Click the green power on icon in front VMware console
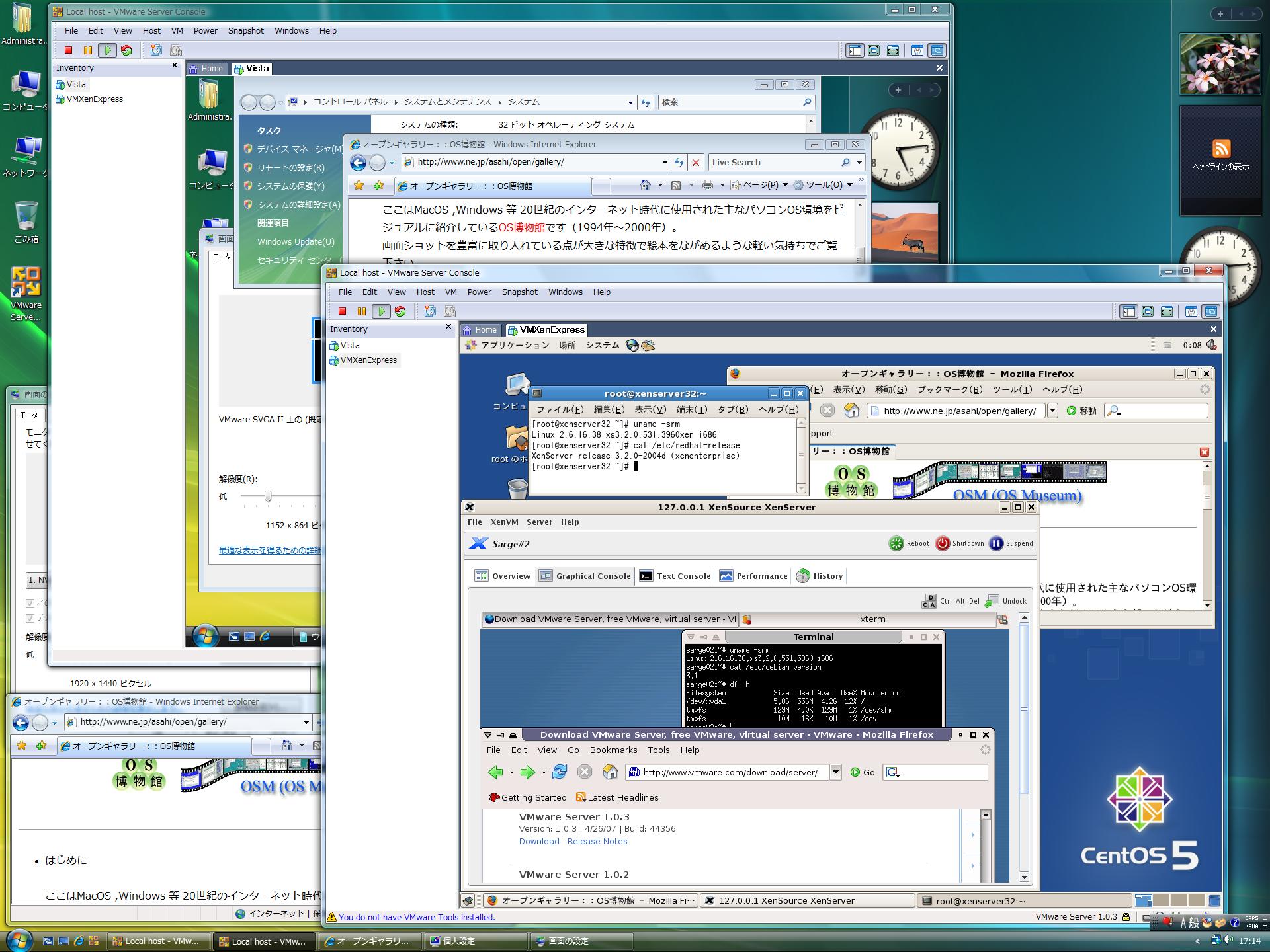The width and height of the screenshot is (1270, 952). point(381,311)
